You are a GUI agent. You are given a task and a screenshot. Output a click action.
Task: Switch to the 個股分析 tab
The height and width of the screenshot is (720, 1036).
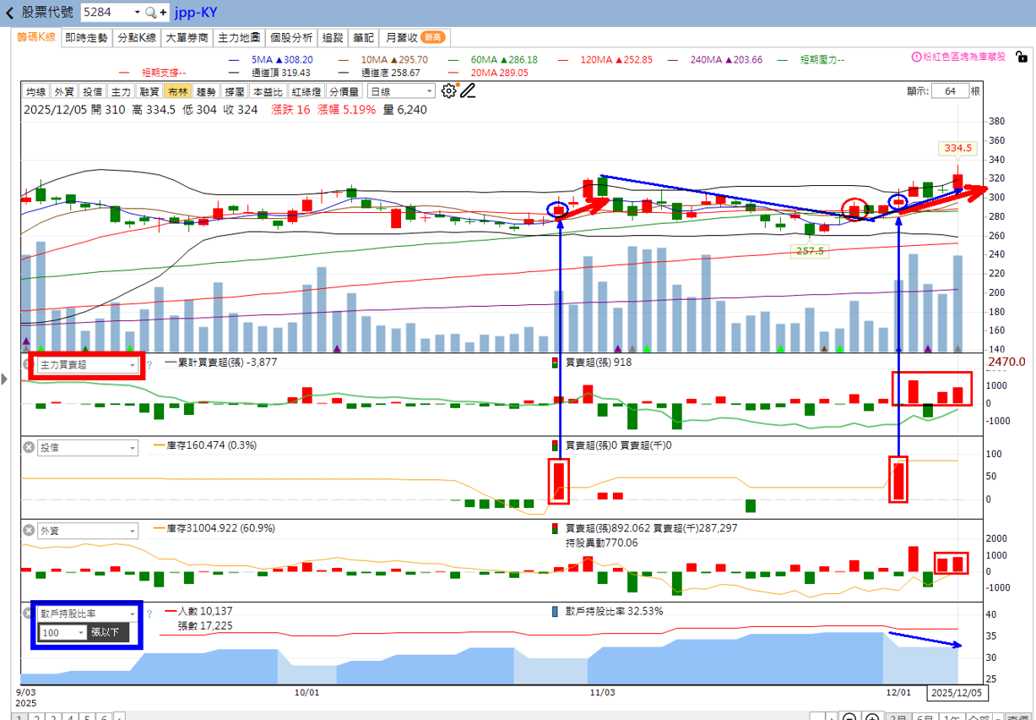(x=291, y=38)
